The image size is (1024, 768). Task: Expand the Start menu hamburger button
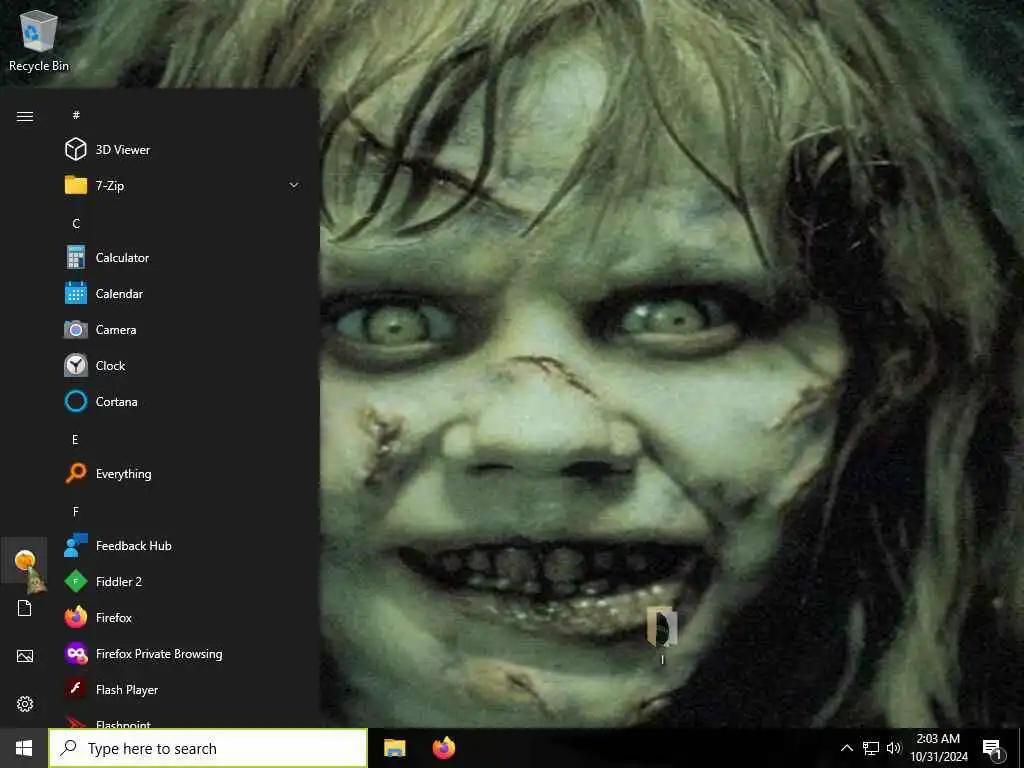(x=25, y=116)
